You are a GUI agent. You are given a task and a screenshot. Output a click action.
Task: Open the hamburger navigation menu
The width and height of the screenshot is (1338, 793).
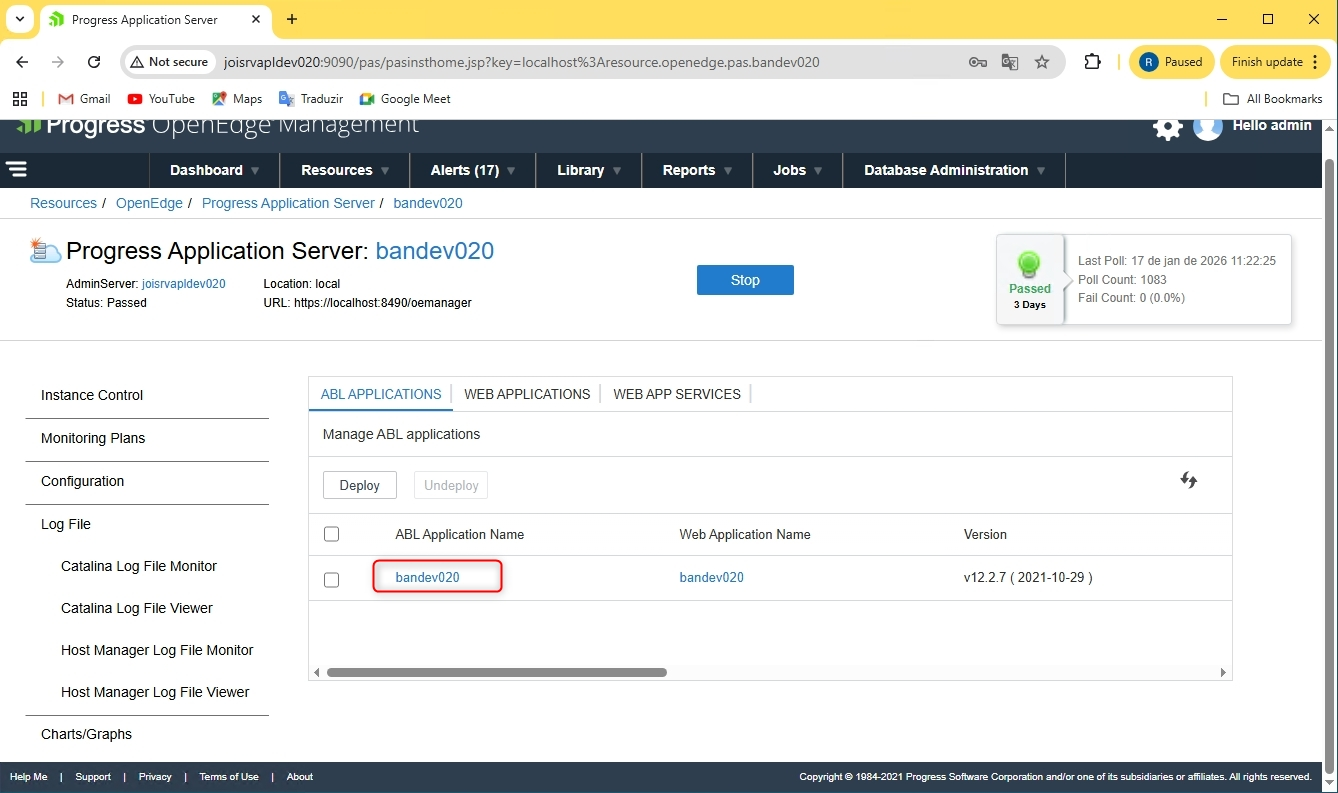(16, 170)
